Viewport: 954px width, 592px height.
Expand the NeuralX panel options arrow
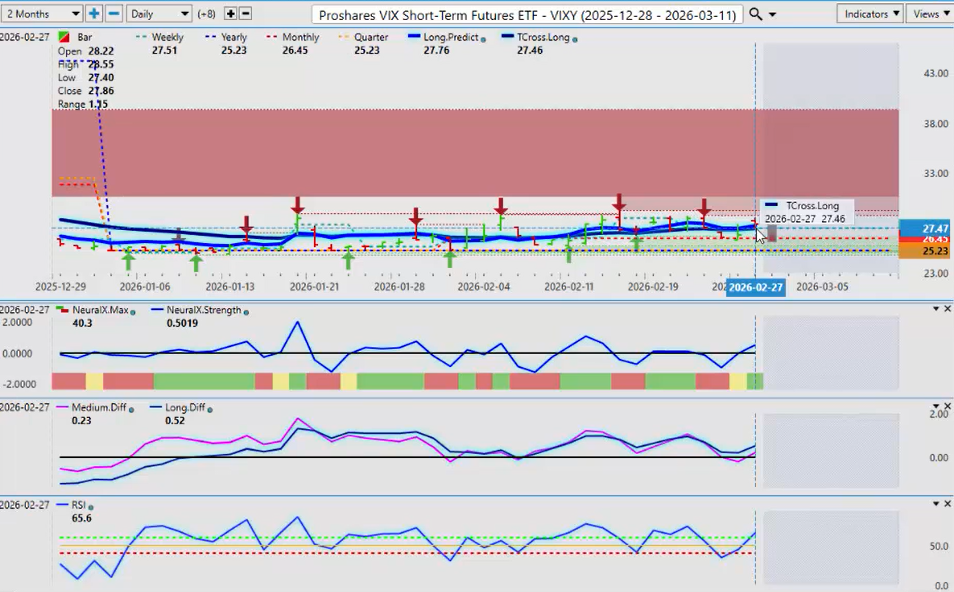[934, 309]
